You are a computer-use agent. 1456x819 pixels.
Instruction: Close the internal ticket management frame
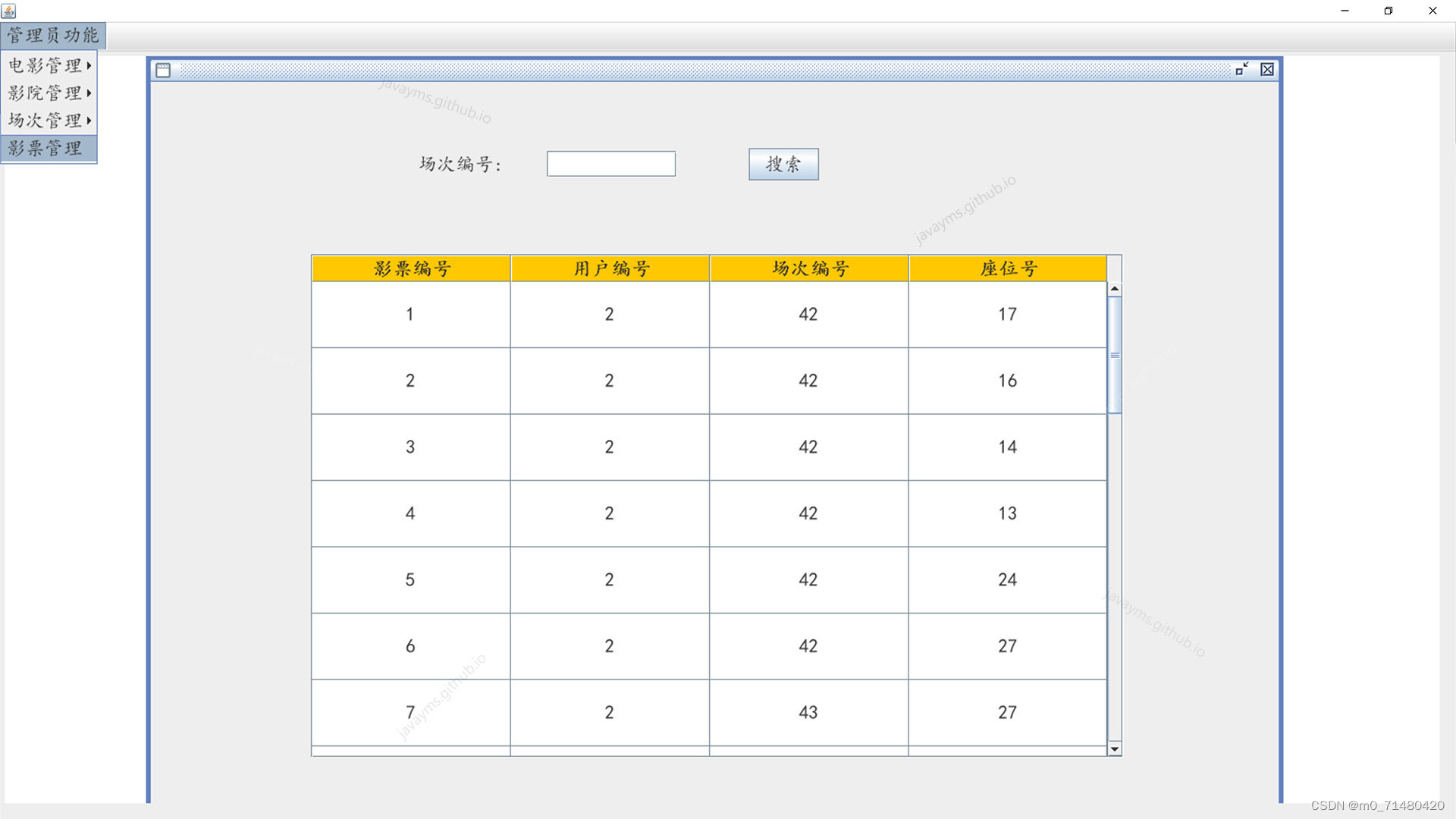[1267, 69]
